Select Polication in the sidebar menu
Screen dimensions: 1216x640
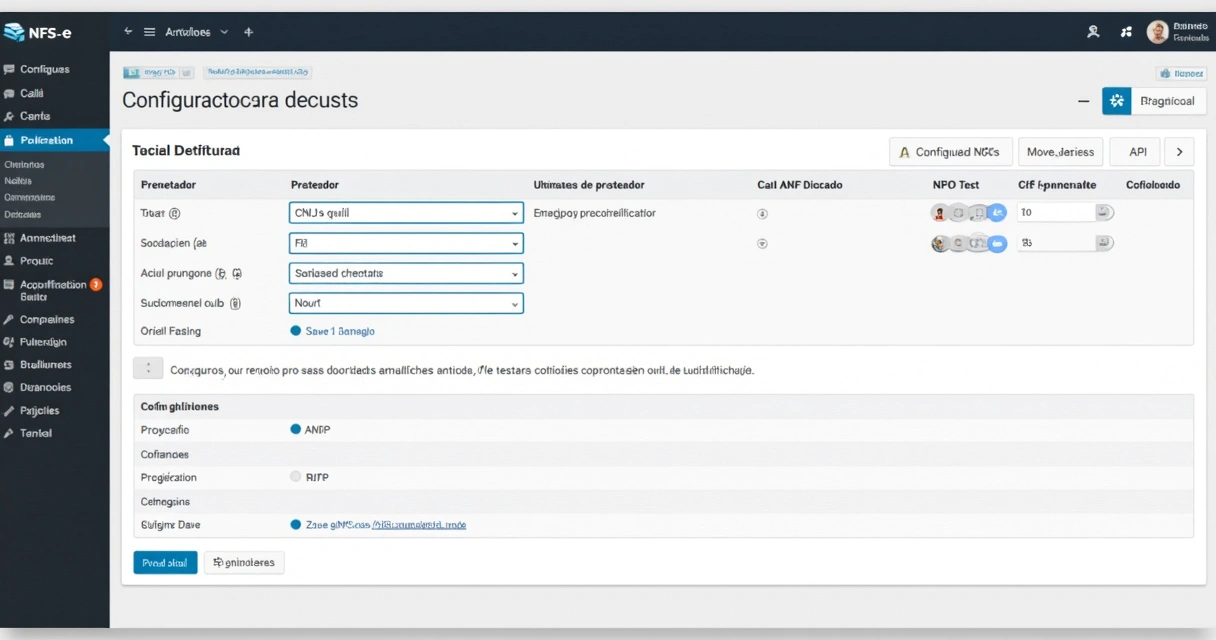(x=45, y=138)
